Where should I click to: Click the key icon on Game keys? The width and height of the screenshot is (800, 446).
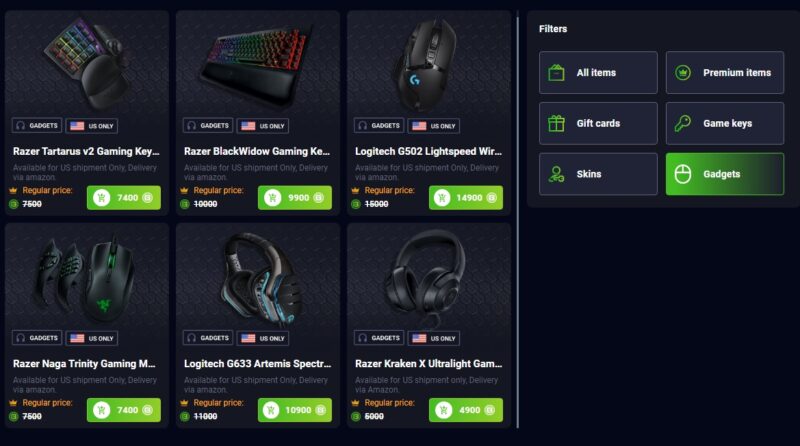[x=683, y=123]
